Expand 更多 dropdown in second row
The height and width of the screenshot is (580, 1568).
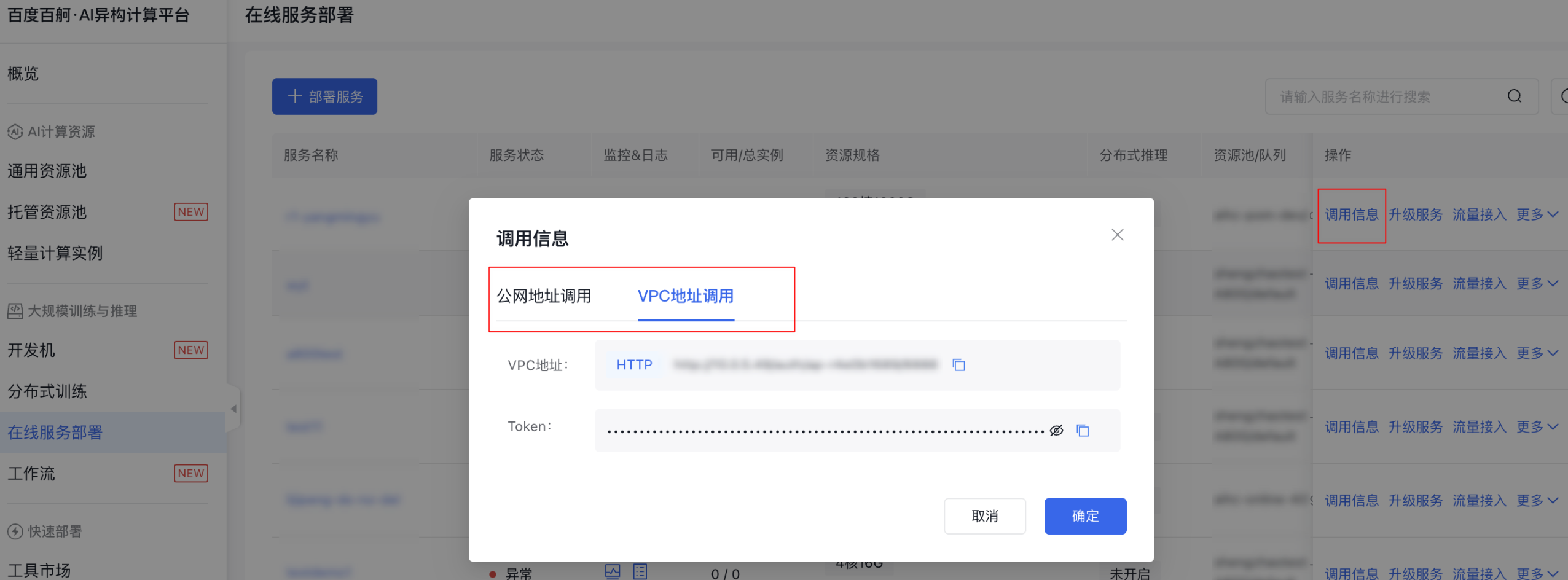(x=1537, y=284)
